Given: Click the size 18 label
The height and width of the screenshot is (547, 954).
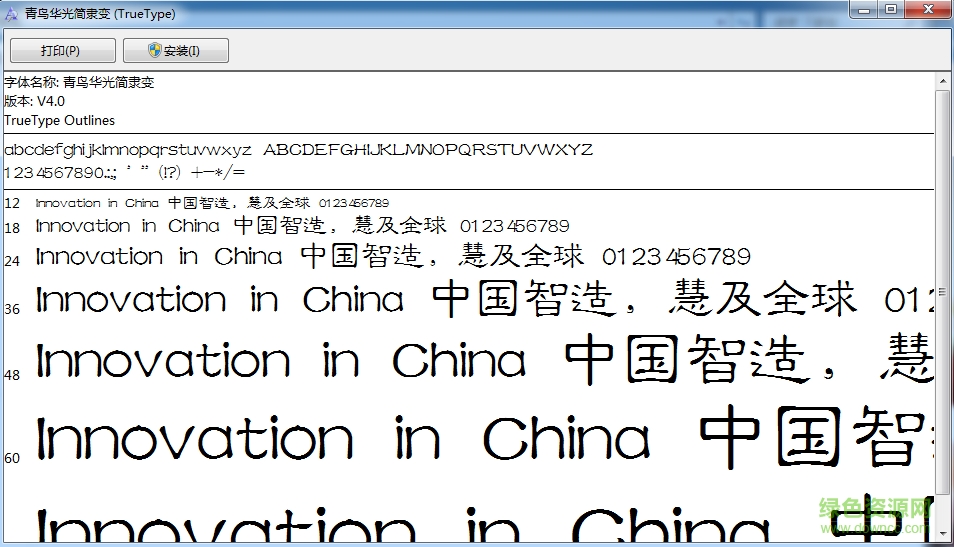Looking at the screenshot, I should pyautogui.click(x=12, y=228).
